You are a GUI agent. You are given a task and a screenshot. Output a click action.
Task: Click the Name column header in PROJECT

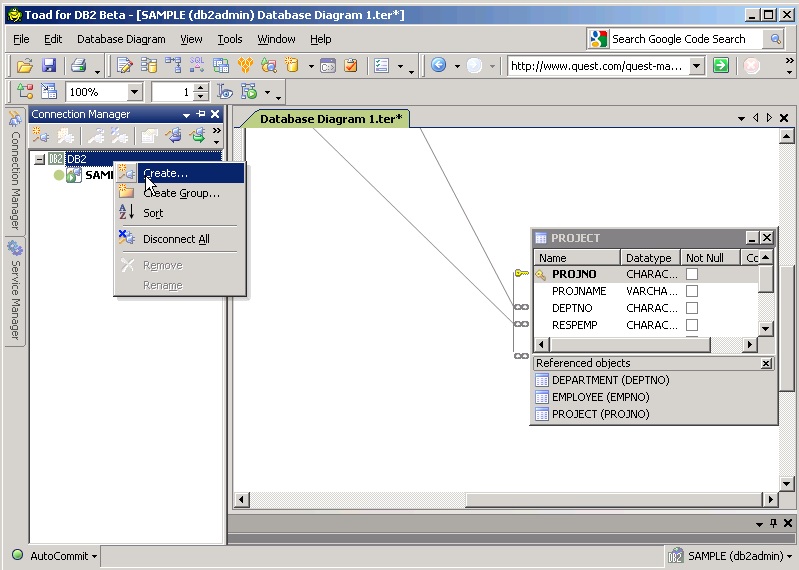[577, 258]
